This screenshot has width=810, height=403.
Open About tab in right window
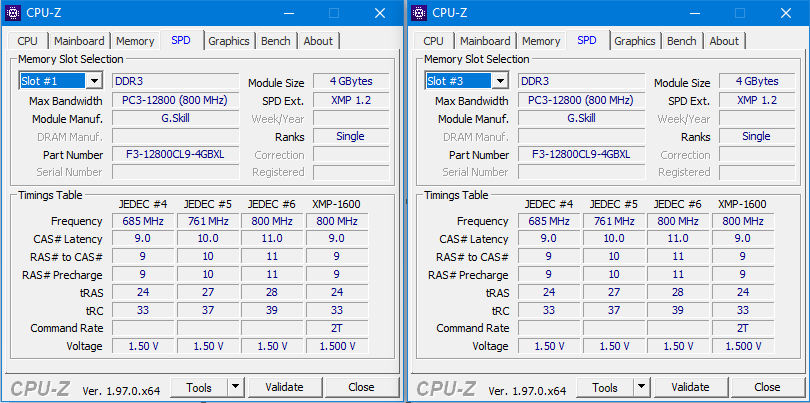tap(724, 41)
